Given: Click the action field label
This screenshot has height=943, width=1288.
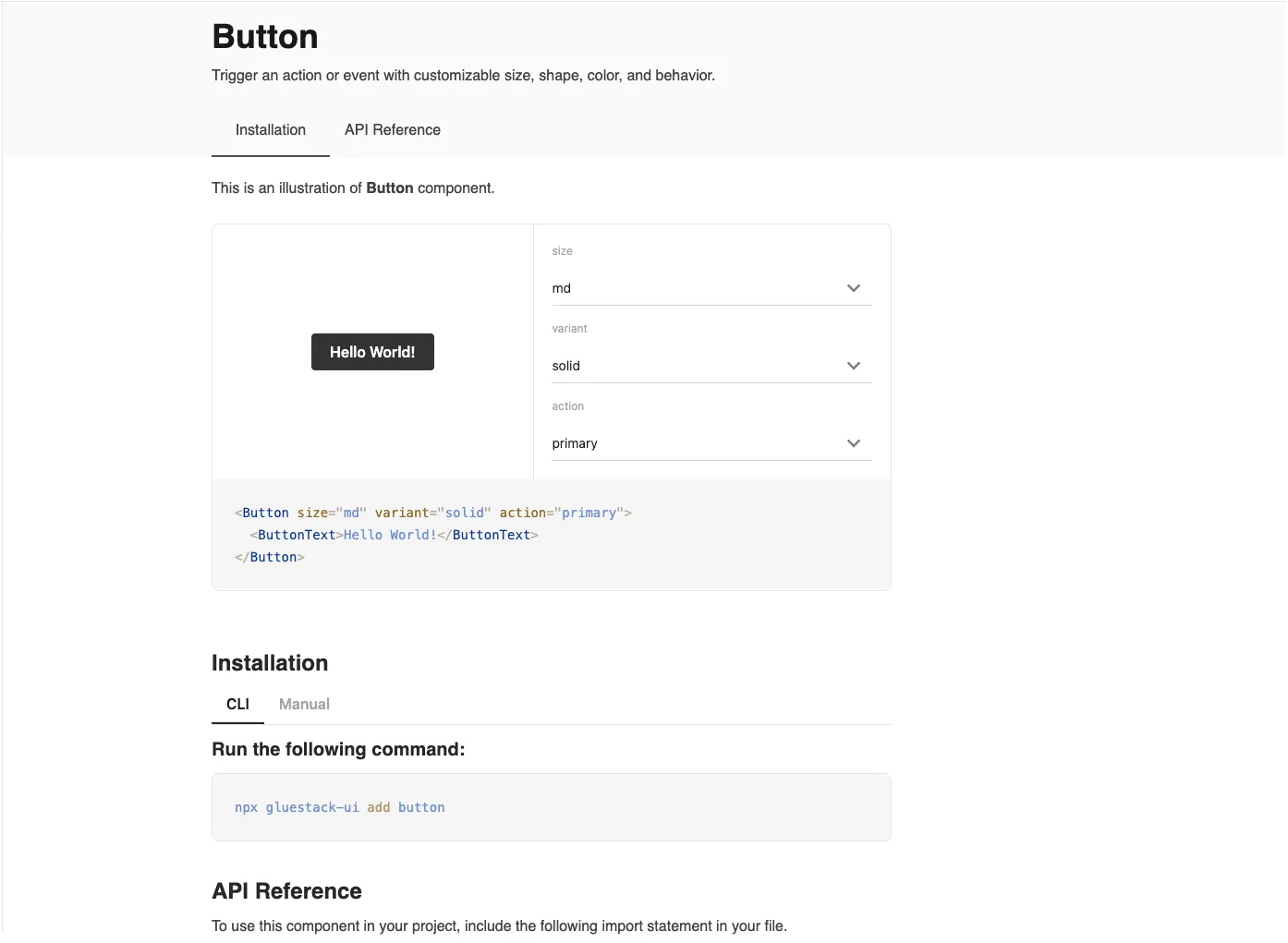Looking at the screenshot, I should point(567,406).
